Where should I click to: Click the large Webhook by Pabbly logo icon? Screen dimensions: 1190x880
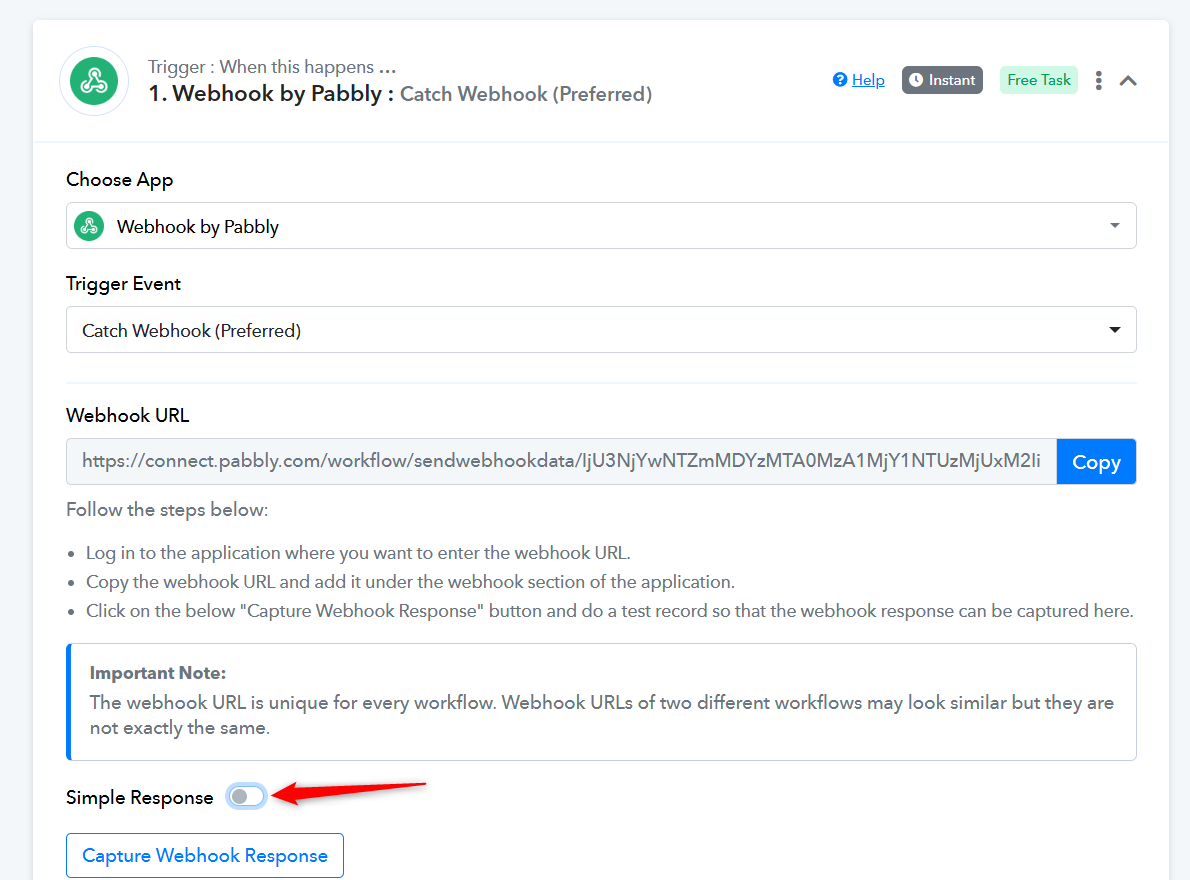[x=94, y=81]
